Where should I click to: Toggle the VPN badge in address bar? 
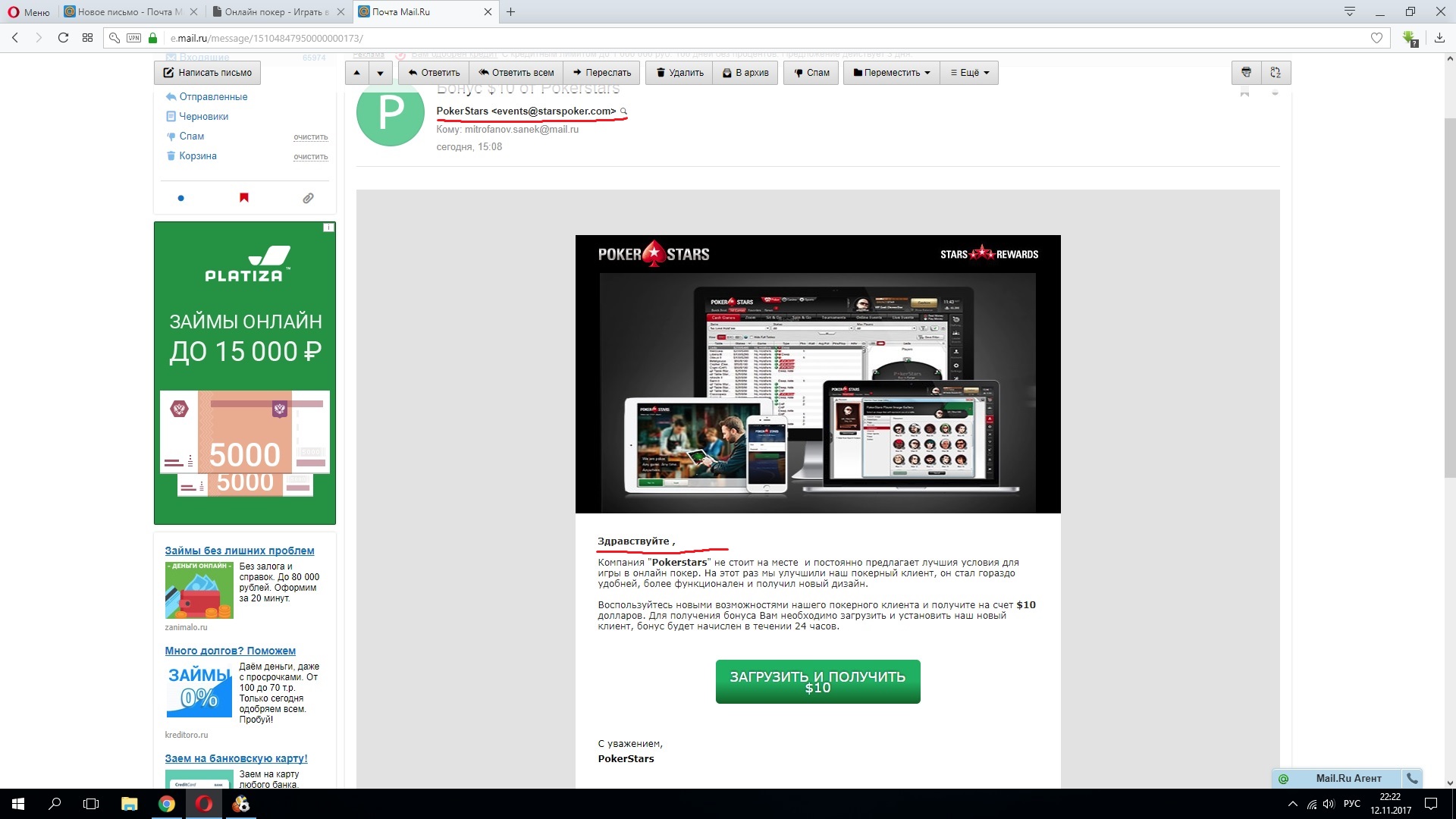(134, 38)
